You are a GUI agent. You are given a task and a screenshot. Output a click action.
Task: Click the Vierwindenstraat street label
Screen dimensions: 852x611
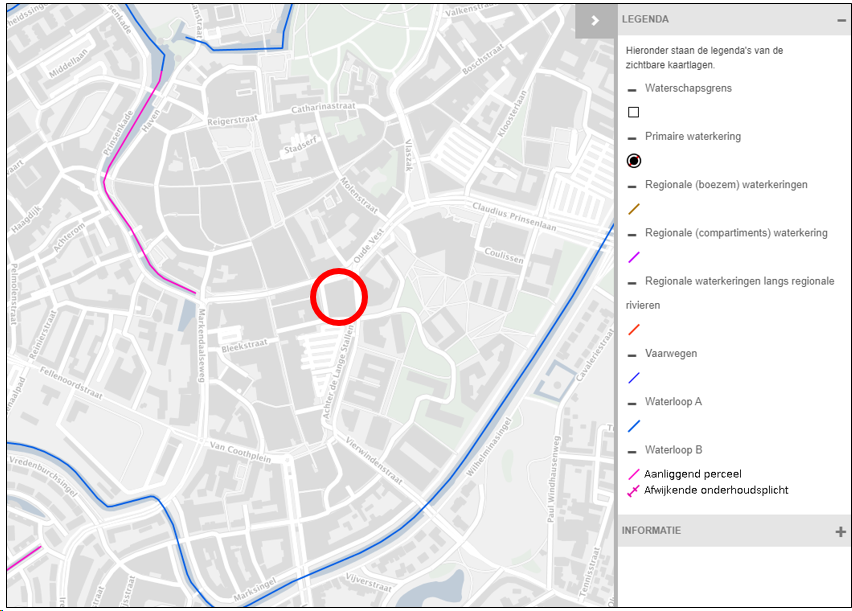(374, 460)
